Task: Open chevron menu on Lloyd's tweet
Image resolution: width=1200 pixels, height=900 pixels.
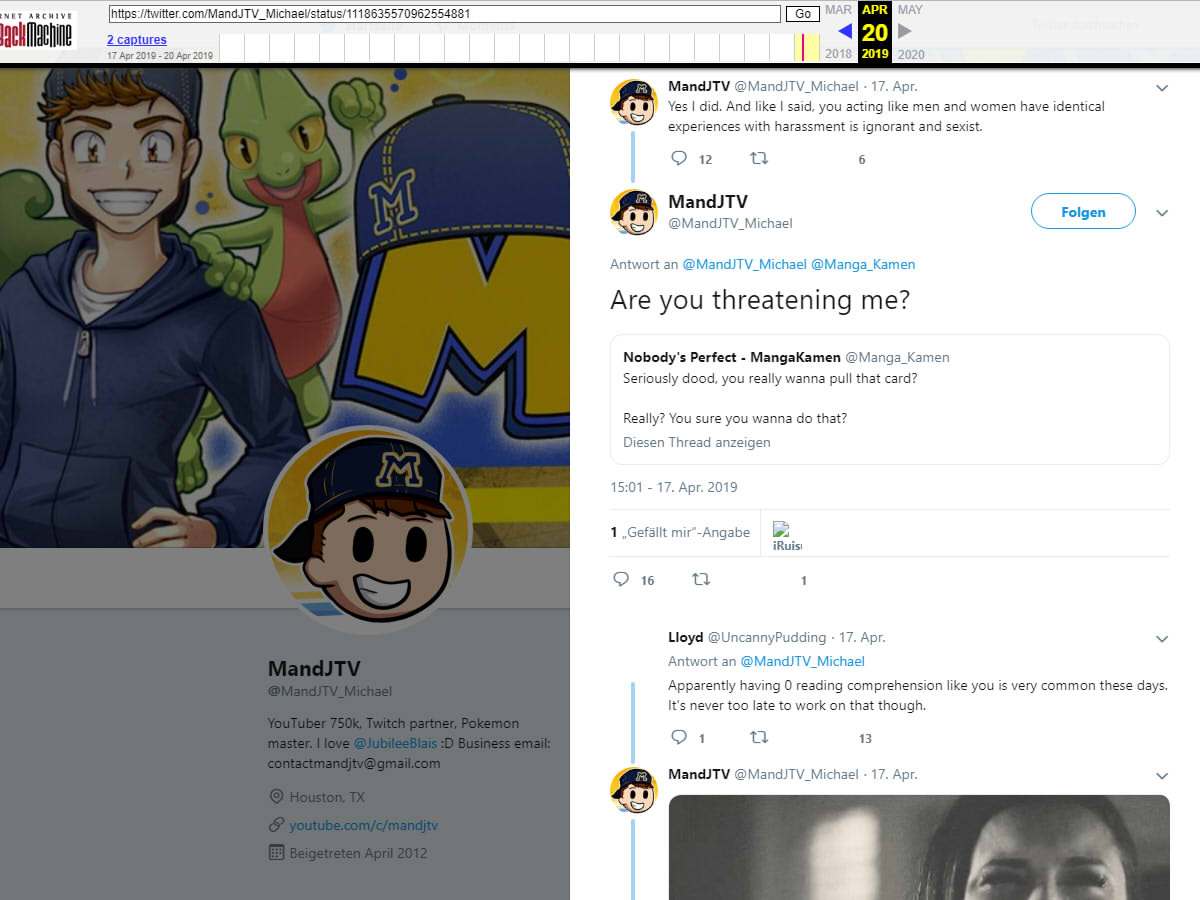Action: 1162,638
